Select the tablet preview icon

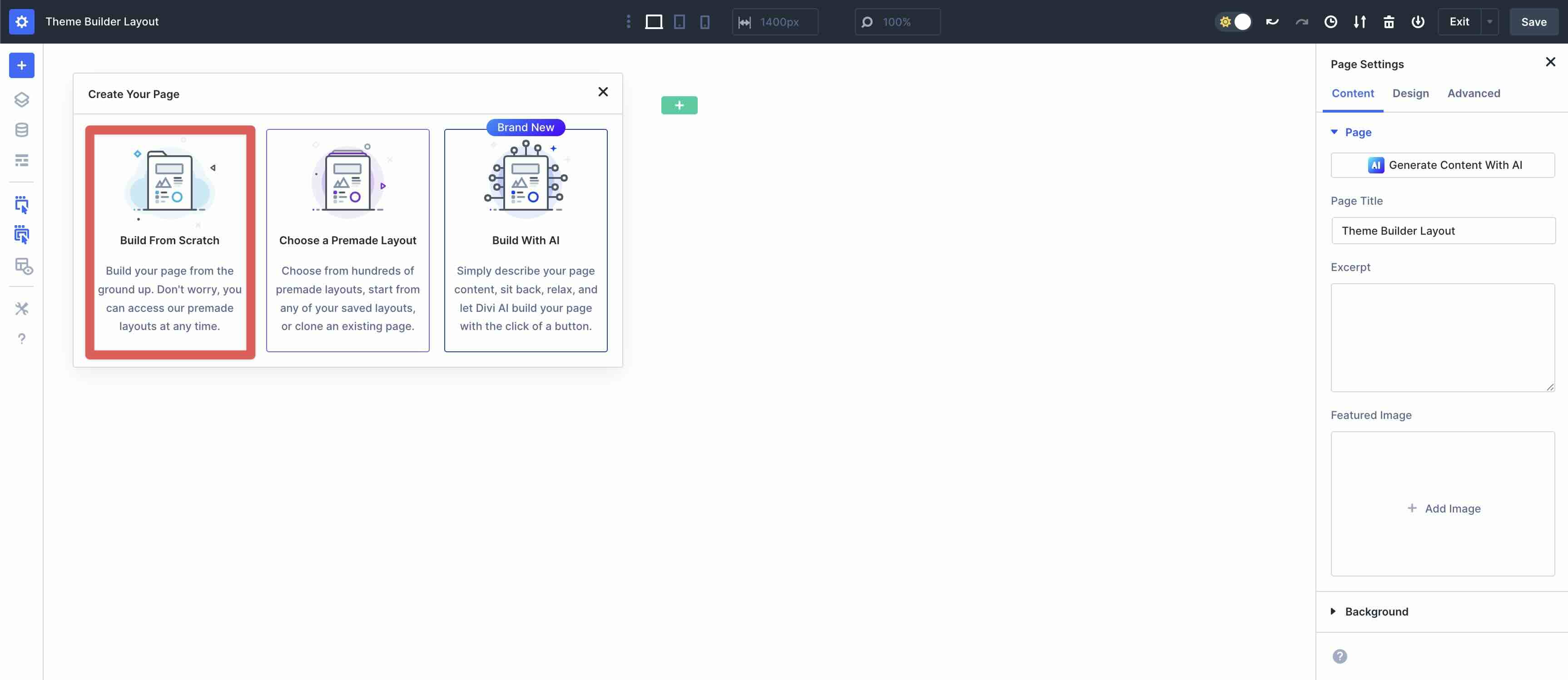click(x=680, y=21)
